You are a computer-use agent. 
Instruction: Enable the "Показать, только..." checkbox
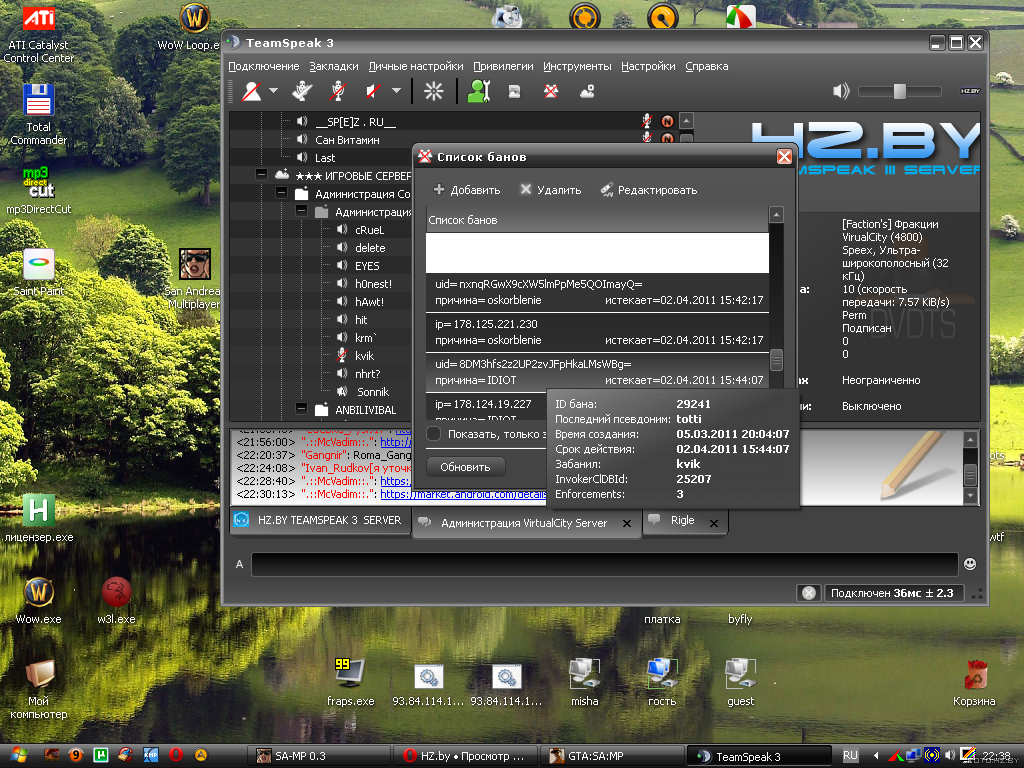(x=434, y=433)
